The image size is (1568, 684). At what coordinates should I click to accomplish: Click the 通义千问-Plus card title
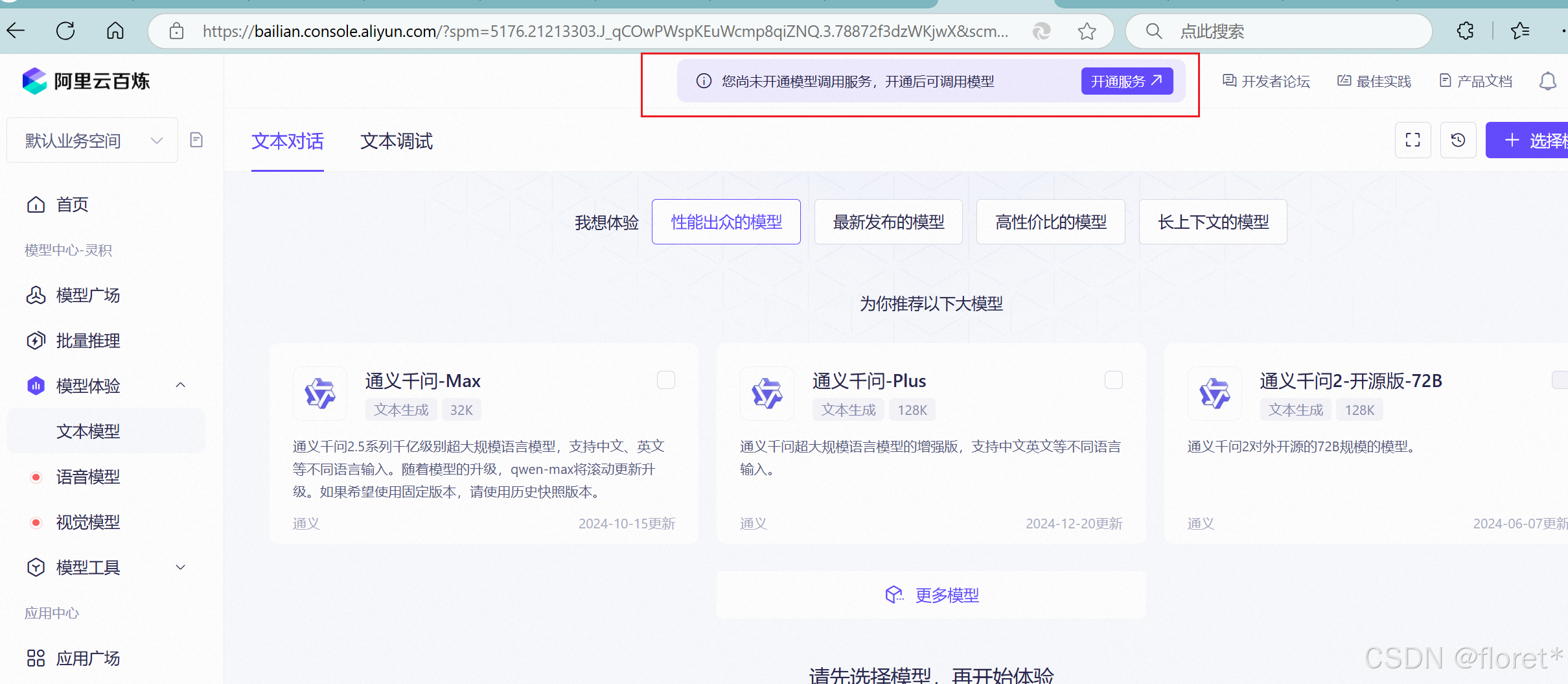click(x=869, y=381)
